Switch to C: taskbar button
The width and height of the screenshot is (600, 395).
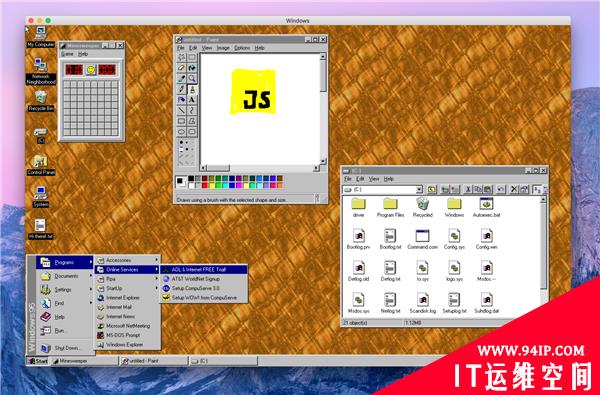223,361
